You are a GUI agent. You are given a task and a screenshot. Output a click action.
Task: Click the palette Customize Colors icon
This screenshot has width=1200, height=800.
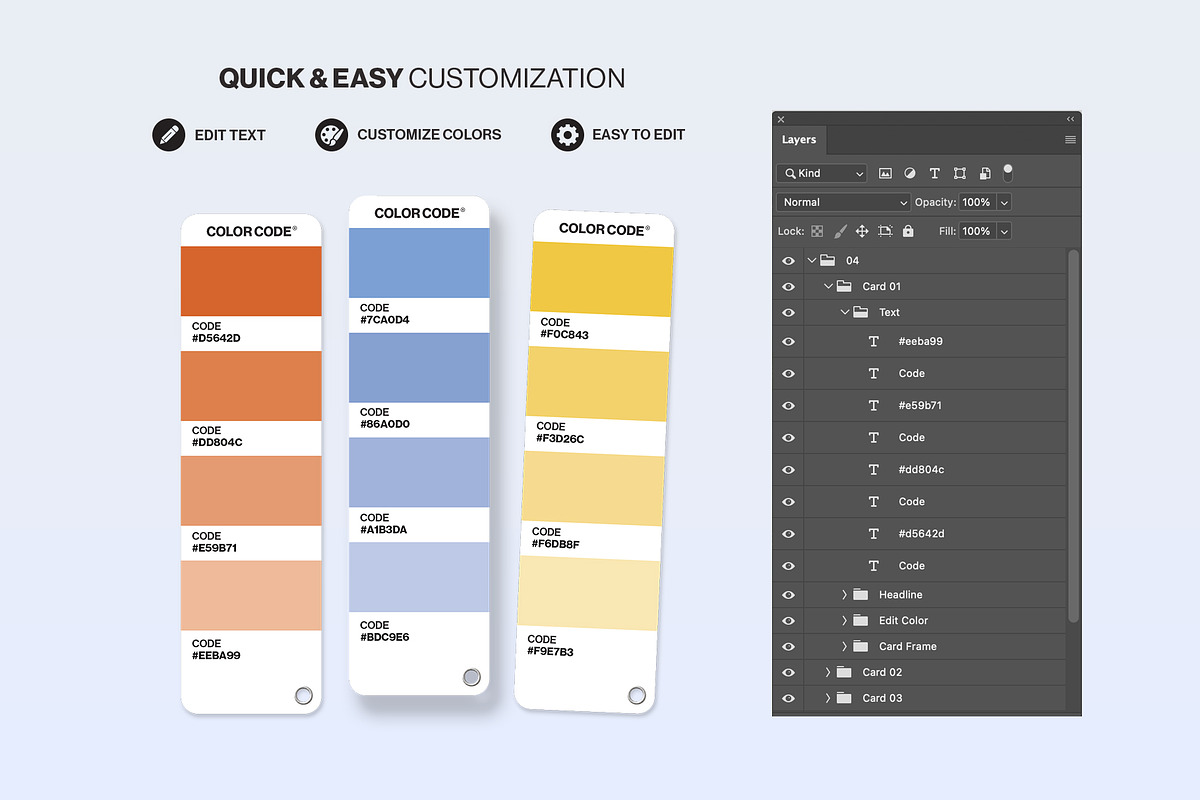pos(331,134)
